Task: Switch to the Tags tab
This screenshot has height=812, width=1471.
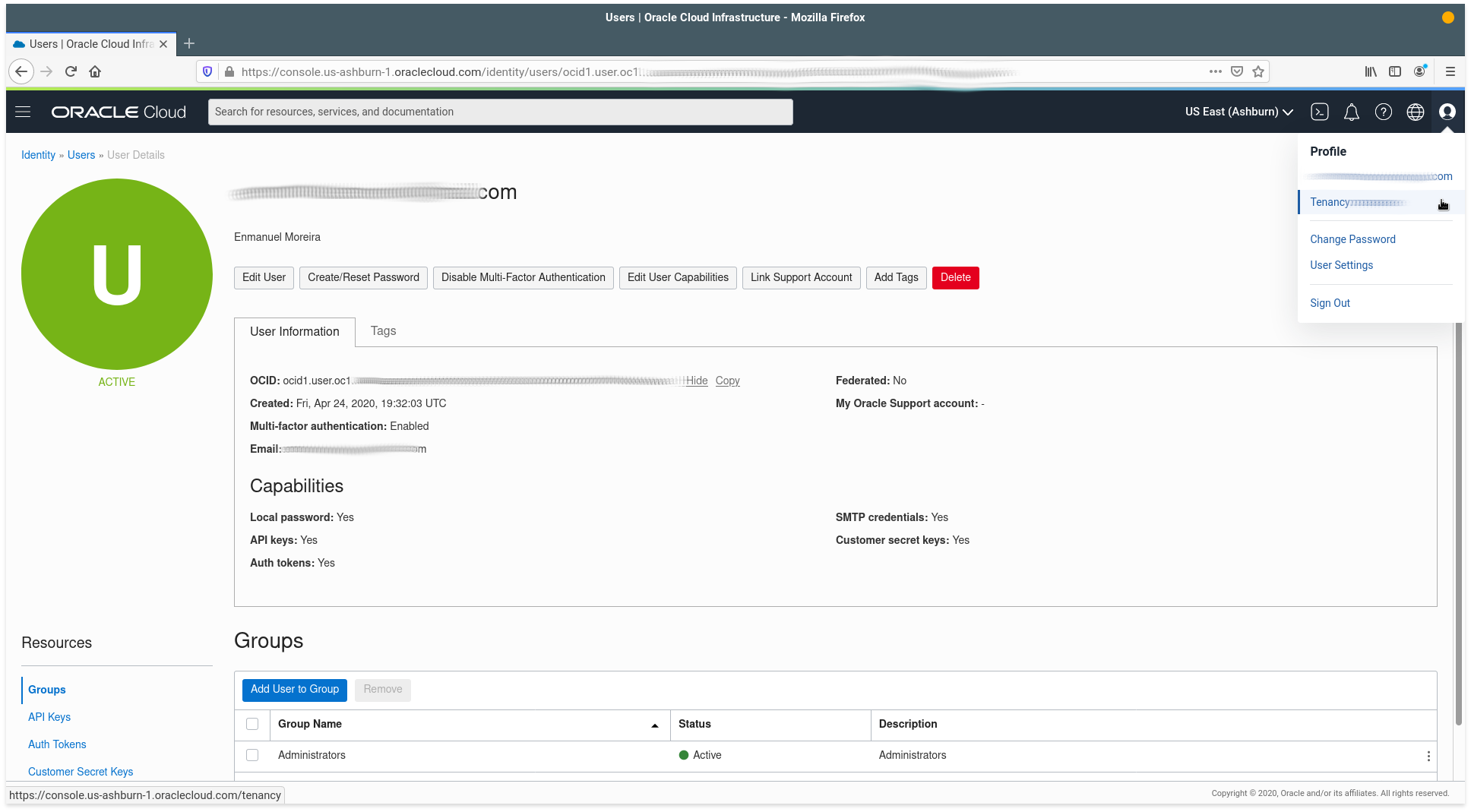Action: point(383,331)
